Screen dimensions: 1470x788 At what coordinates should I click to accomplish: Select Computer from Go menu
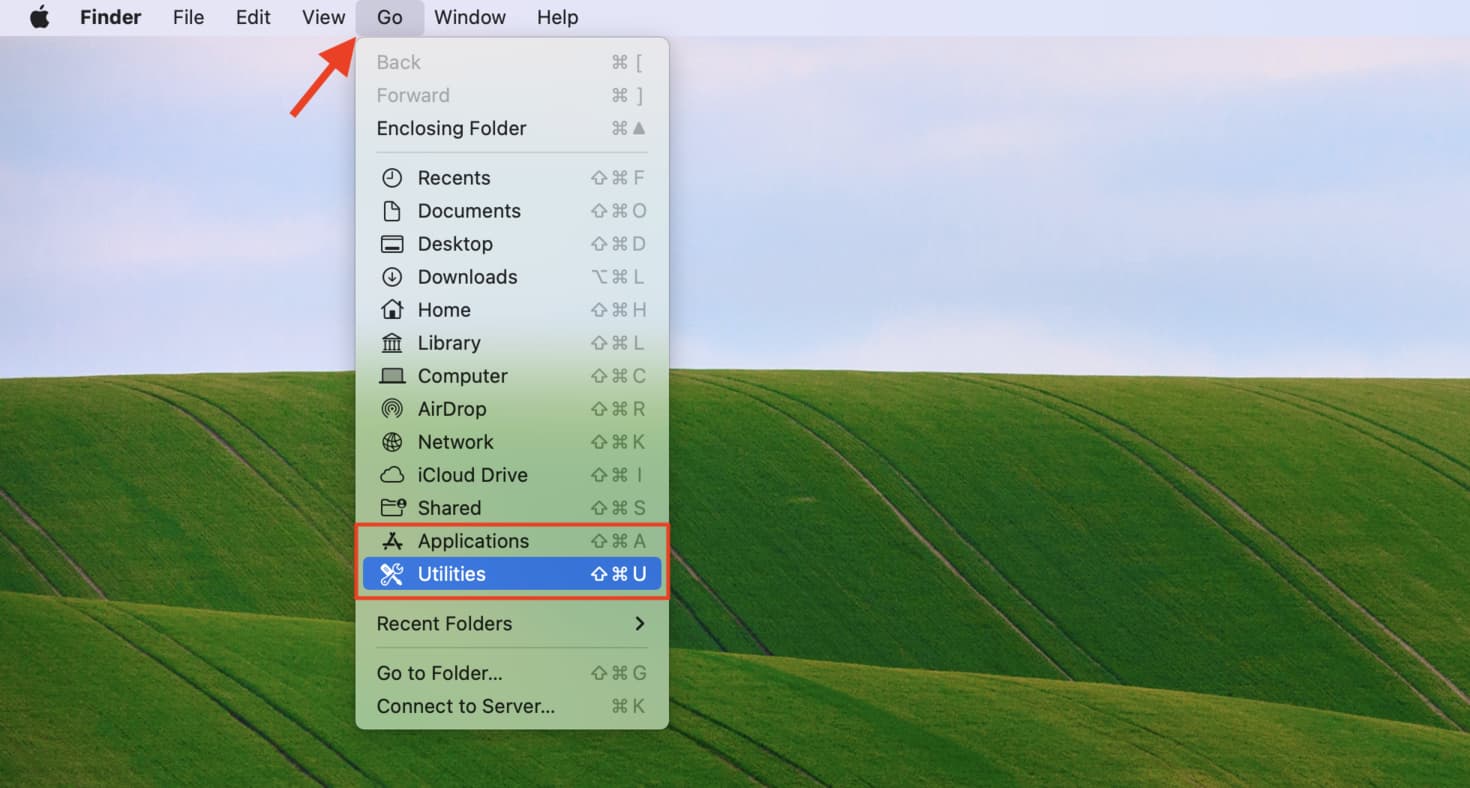[x=512, y=376]
